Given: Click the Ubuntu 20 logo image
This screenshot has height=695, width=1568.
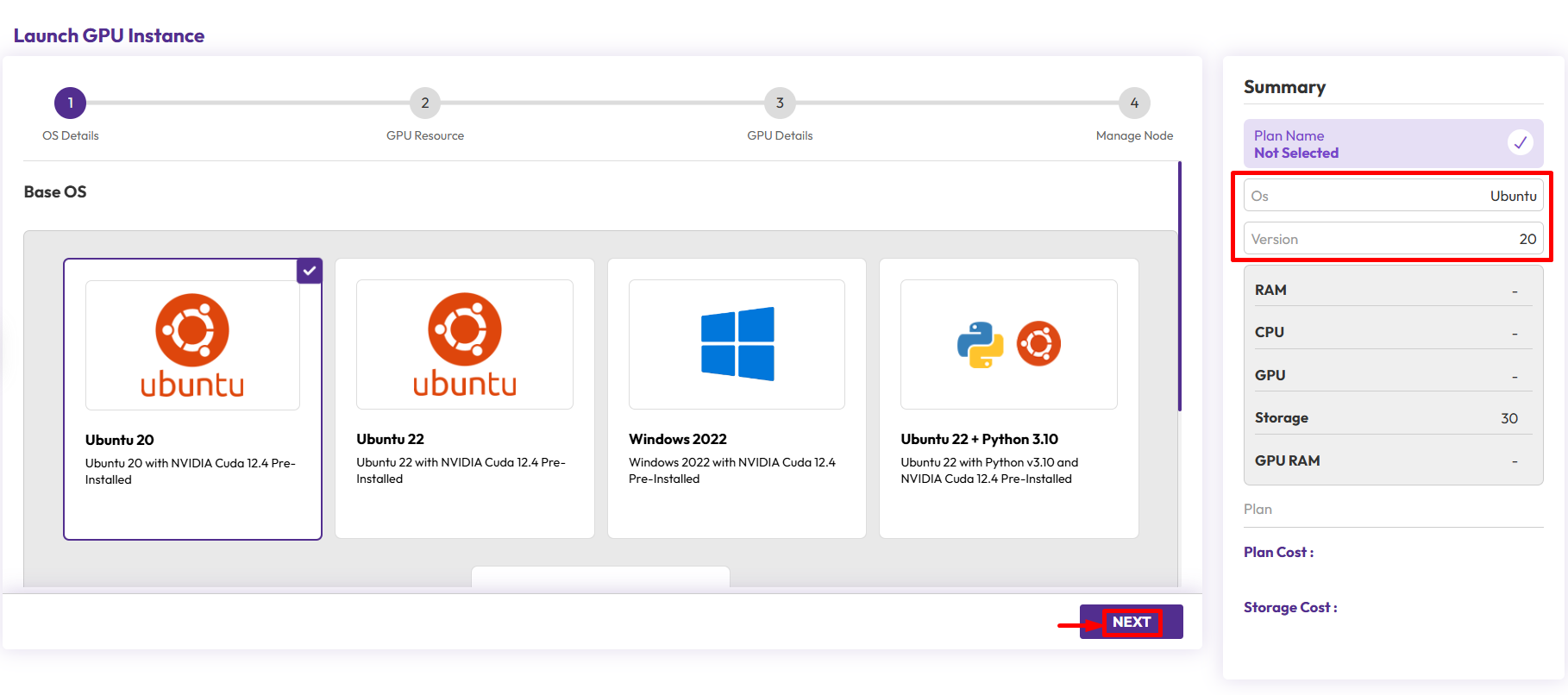Looking at the screenshot, I should (192, 345).
